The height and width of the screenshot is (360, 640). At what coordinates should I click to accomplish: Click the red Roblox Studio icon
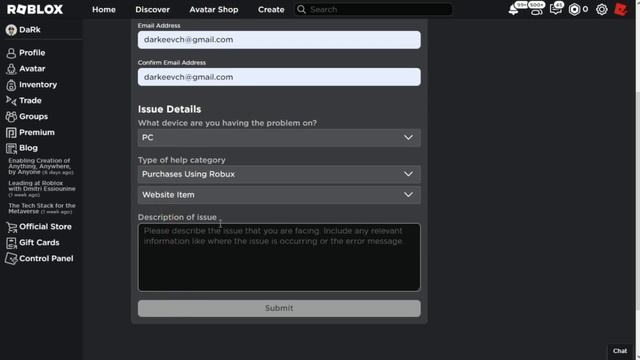tap(620, 9)
